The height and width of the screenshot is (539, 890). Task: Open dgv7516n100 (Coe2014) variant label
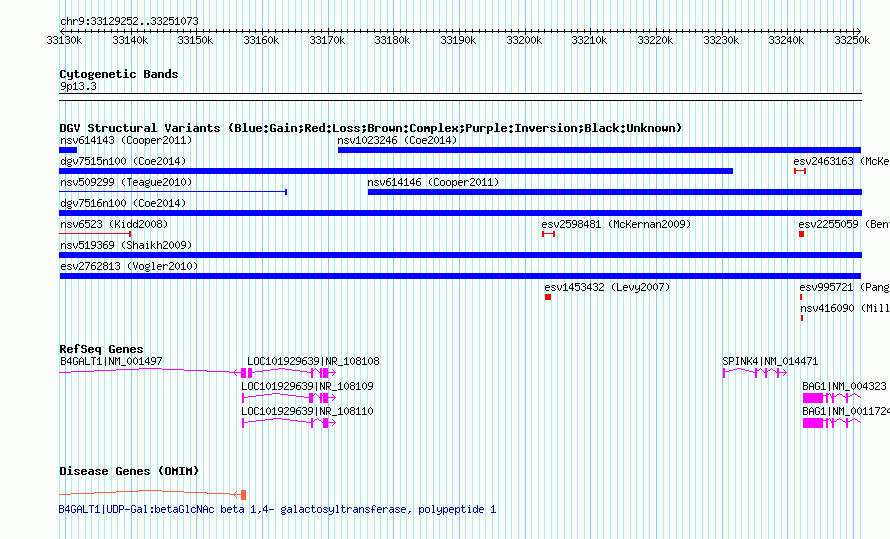123,203
